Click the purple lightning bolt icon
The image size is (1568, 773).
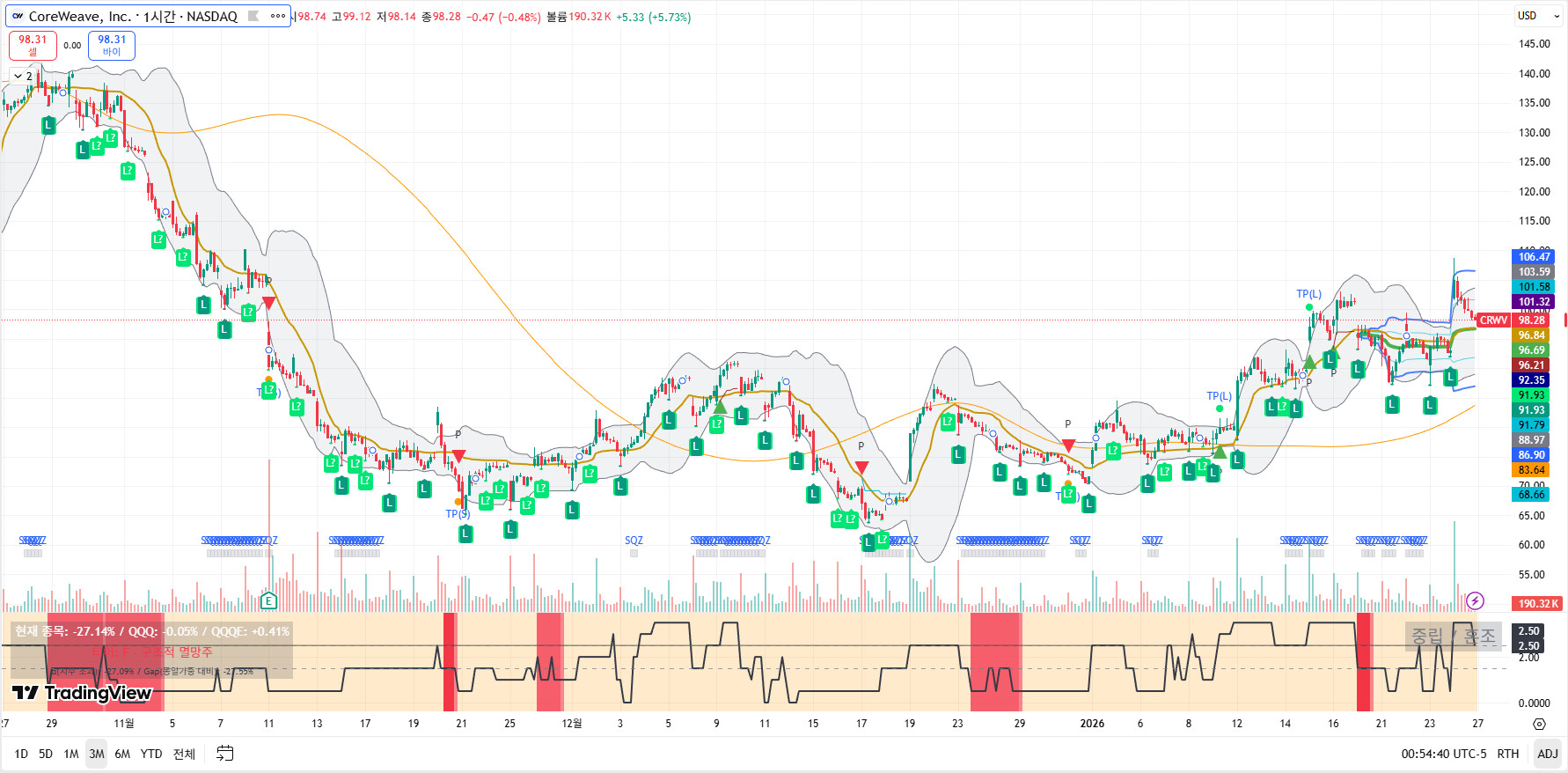tap(1476, 600)
